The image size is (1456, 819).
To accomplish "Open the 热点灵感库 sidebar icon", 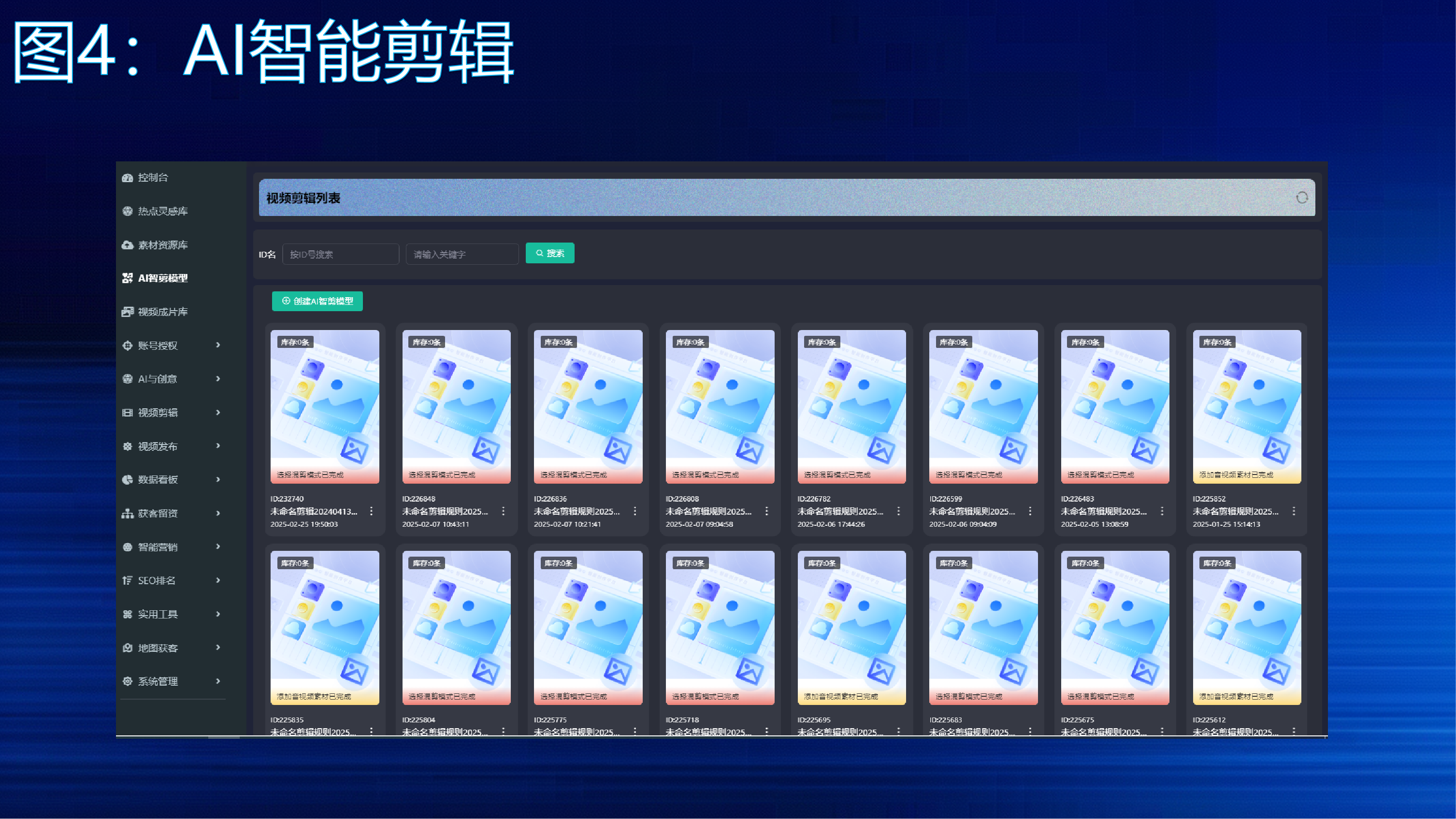I will [127, 211].
